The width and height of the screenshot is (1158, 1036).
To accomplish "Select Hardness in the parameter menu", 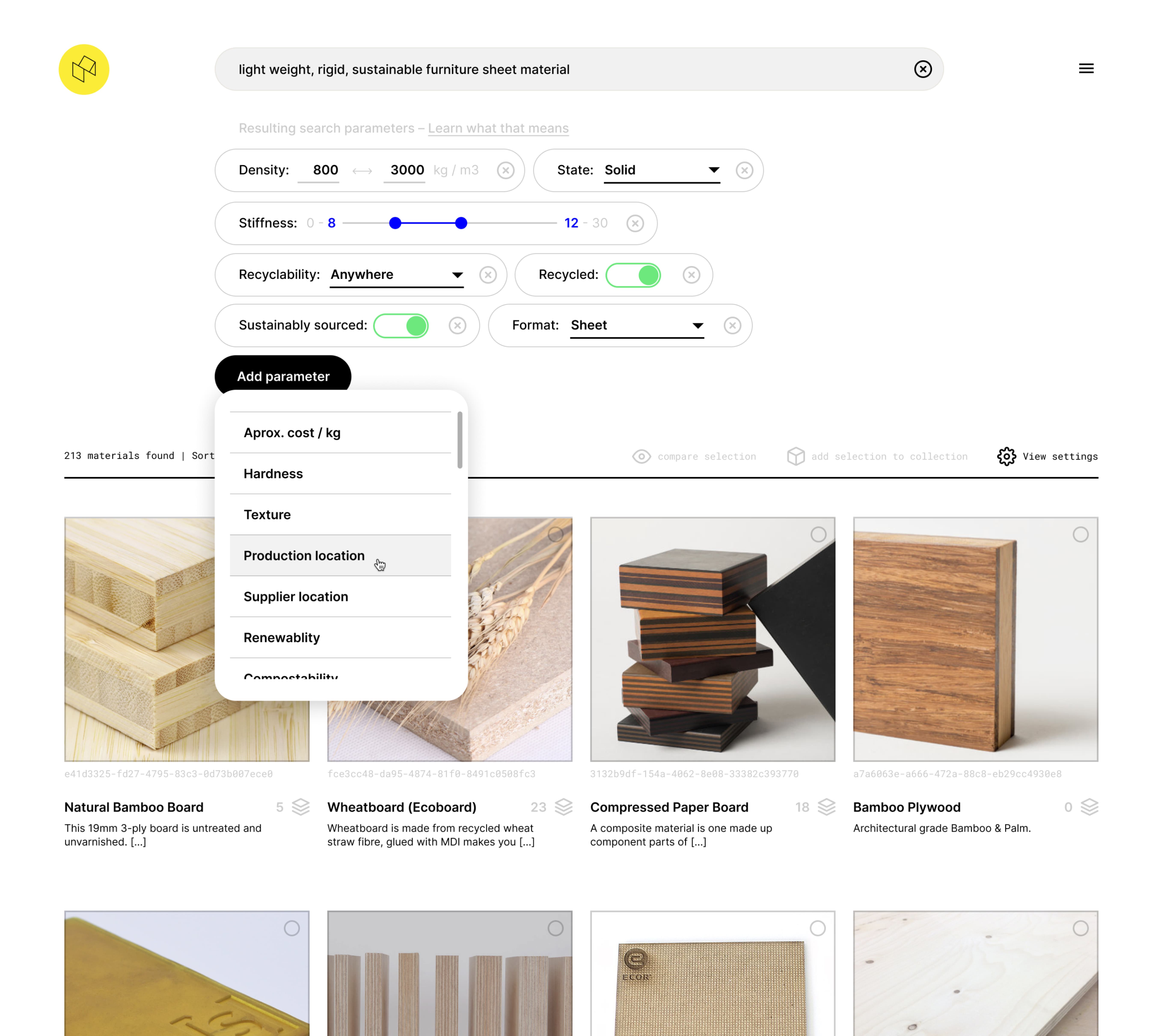I will [273, 474].
